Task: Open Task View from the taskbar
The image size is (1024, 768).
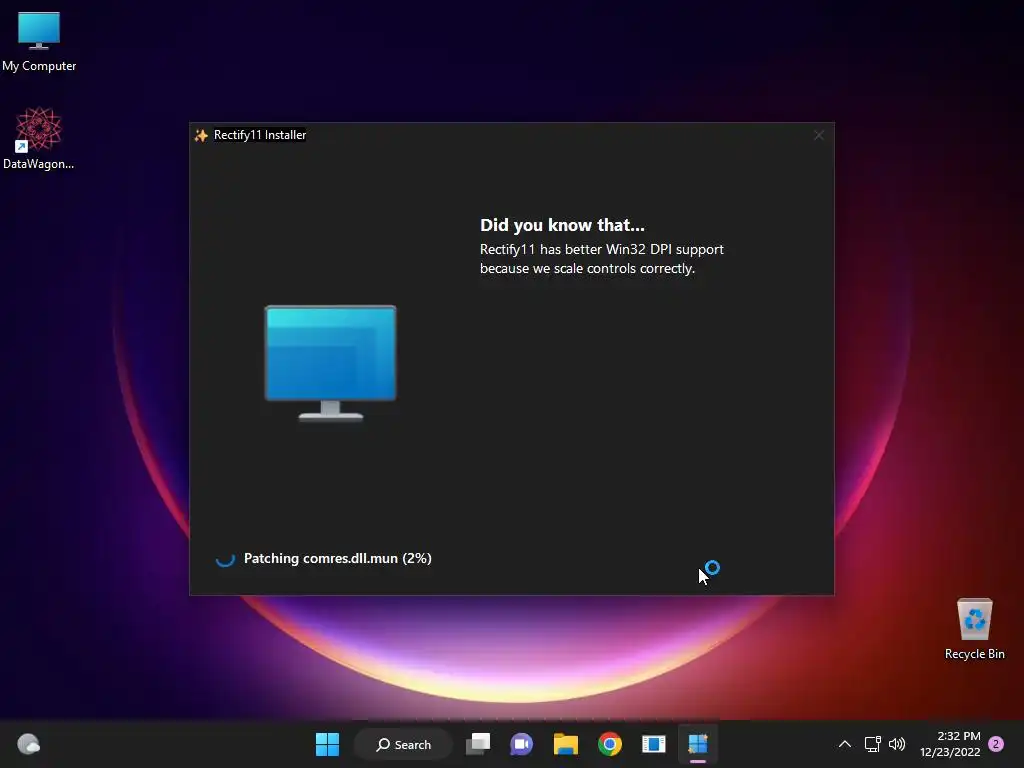Action: click(478, 744)
